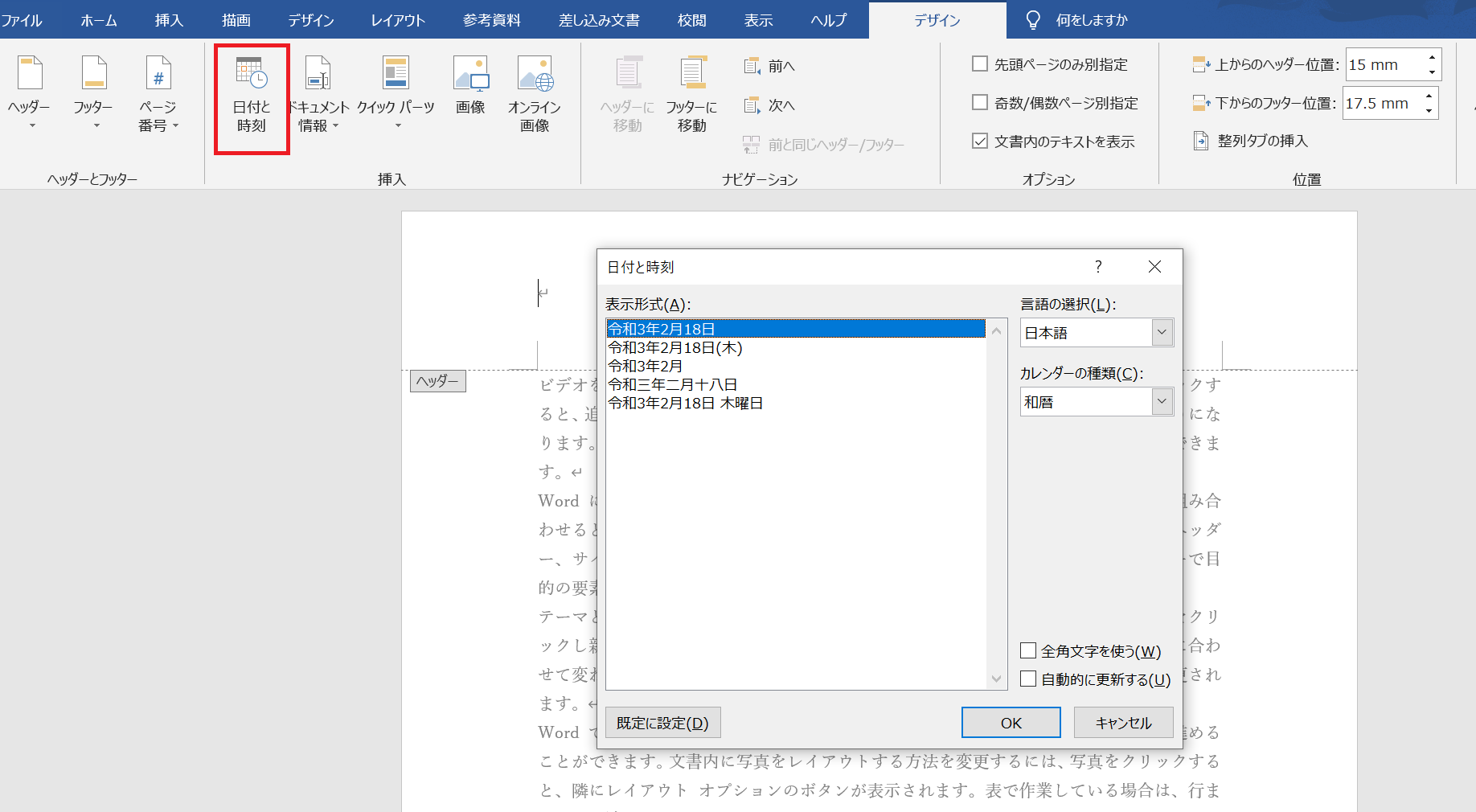Viewport: 1476px width, 812px height.
Task: Click the 下からのフッター位置 17.5 mm field
Action: tap(1382, 103)
